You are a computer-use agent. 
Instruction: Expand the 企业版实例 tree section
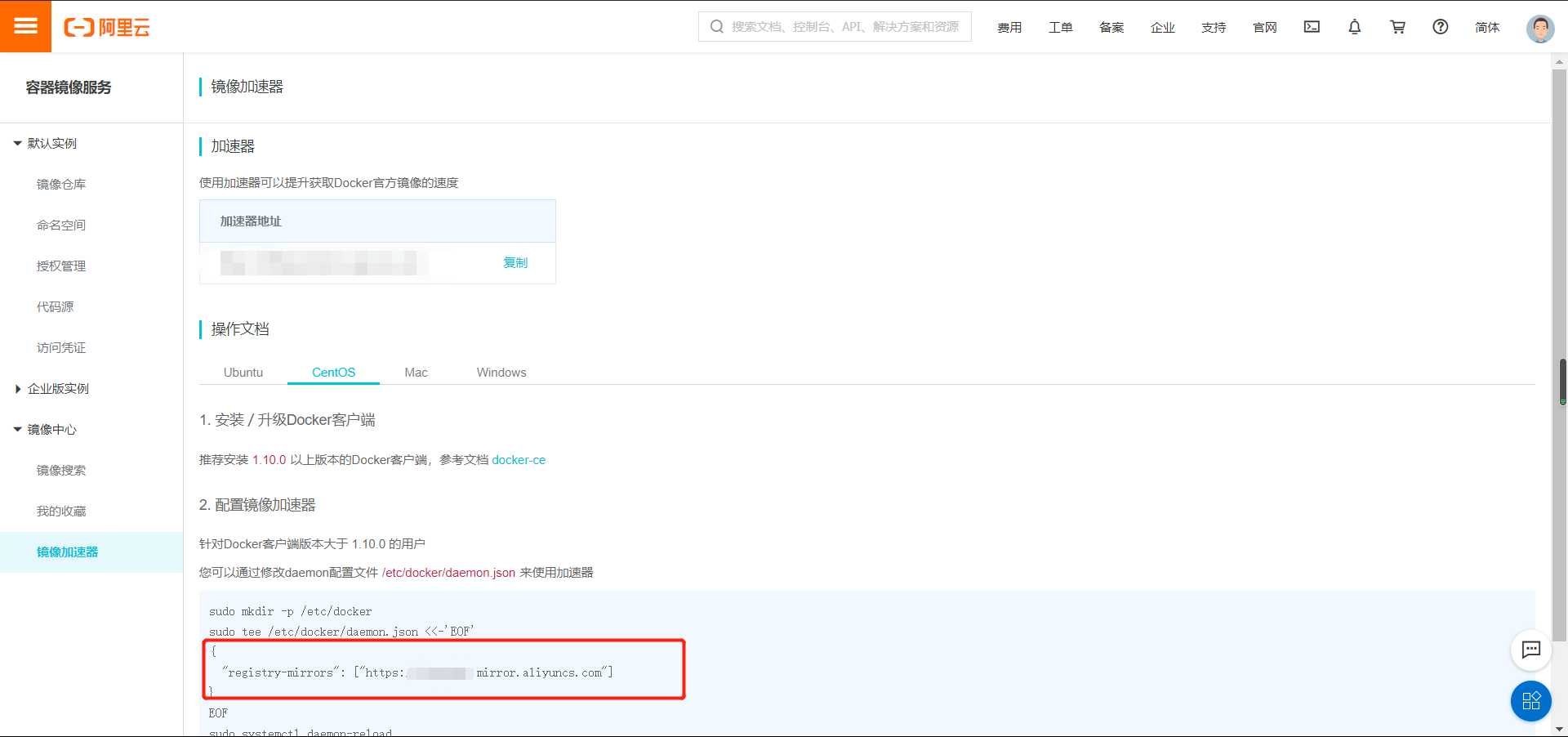(x=18, y=389)
